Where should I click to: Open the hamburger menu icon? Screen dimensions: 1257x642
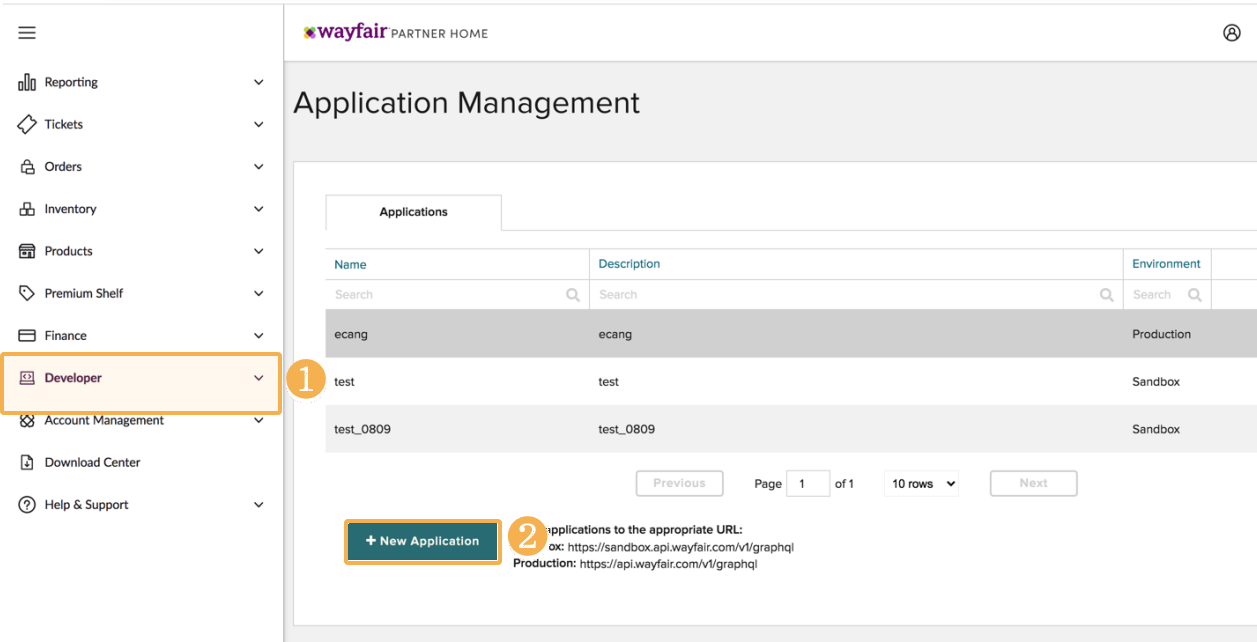(27, 33)
